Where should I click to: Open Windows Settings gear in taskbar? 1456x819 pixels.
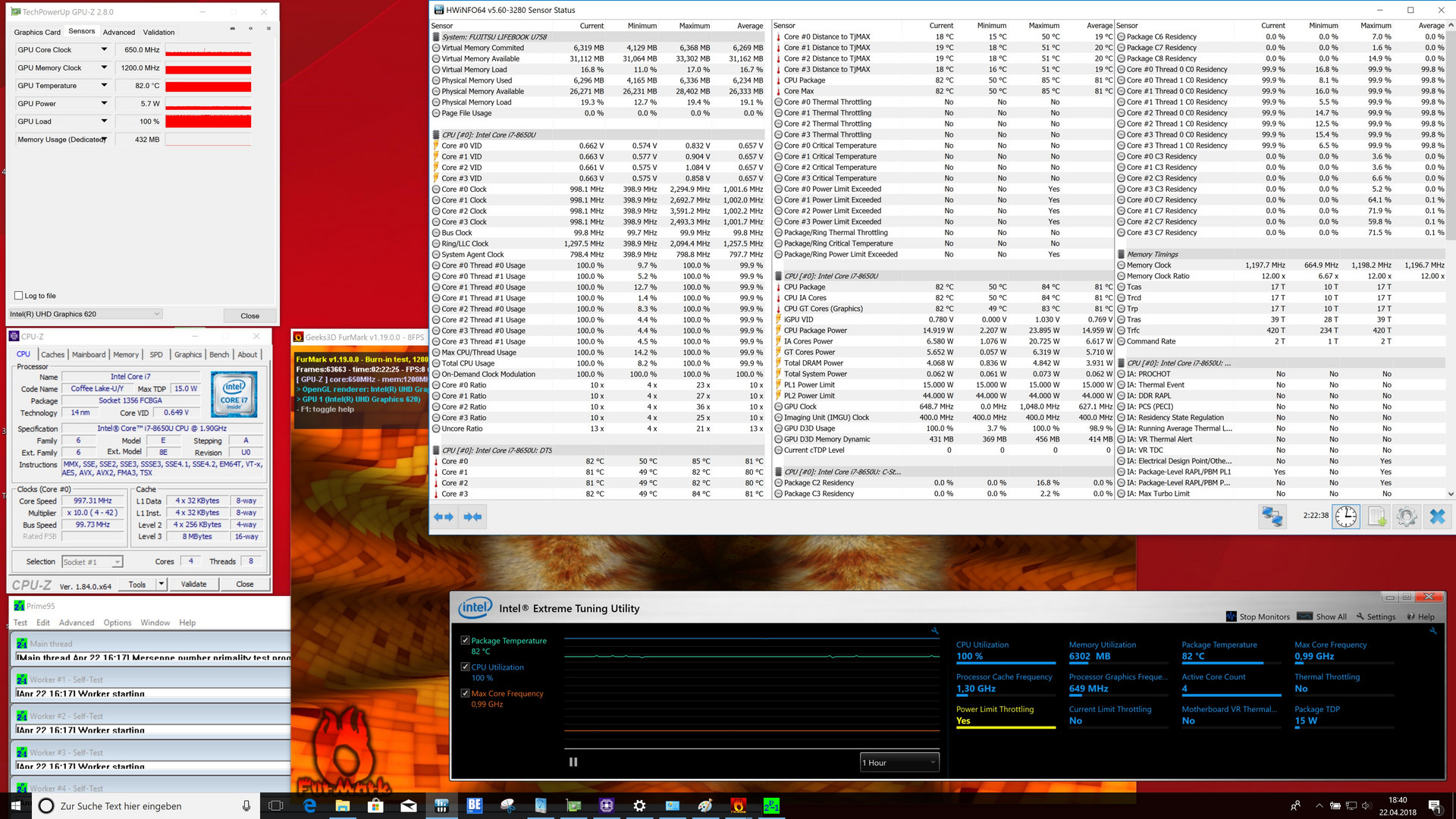point(639,805)
